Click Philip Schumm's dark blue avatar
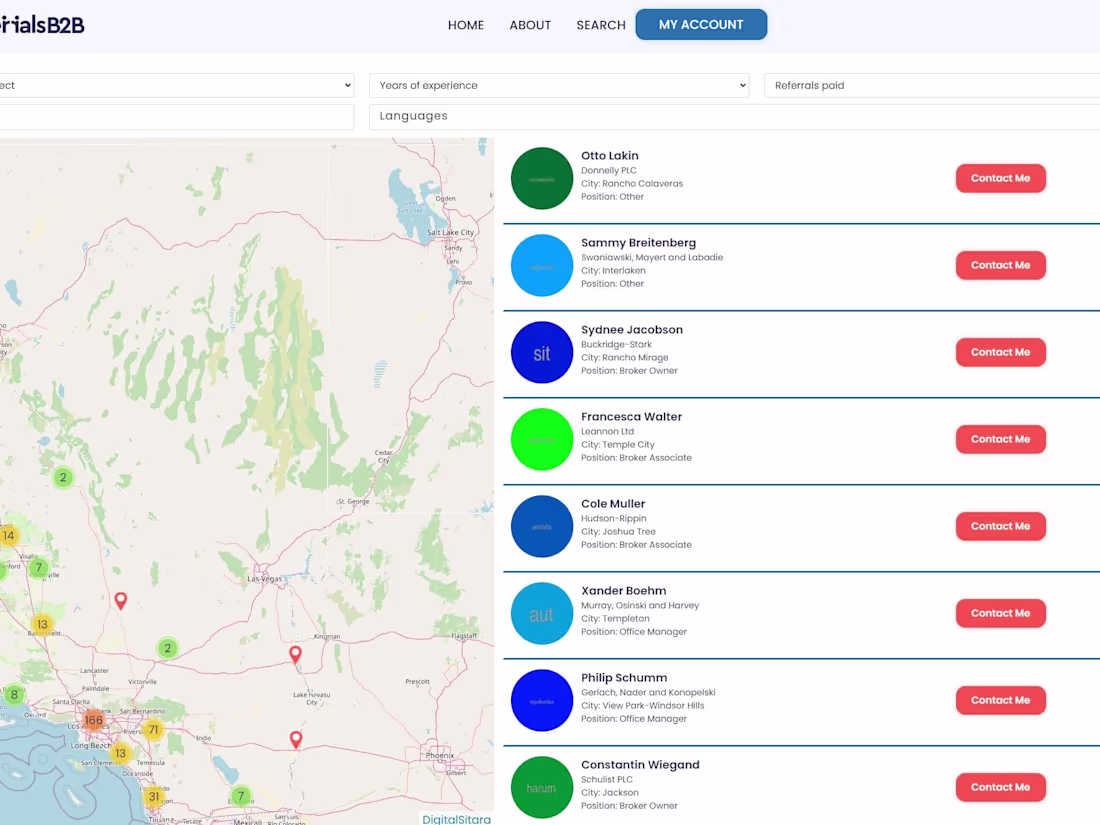 pyautogui.click(x=542, y=700)
